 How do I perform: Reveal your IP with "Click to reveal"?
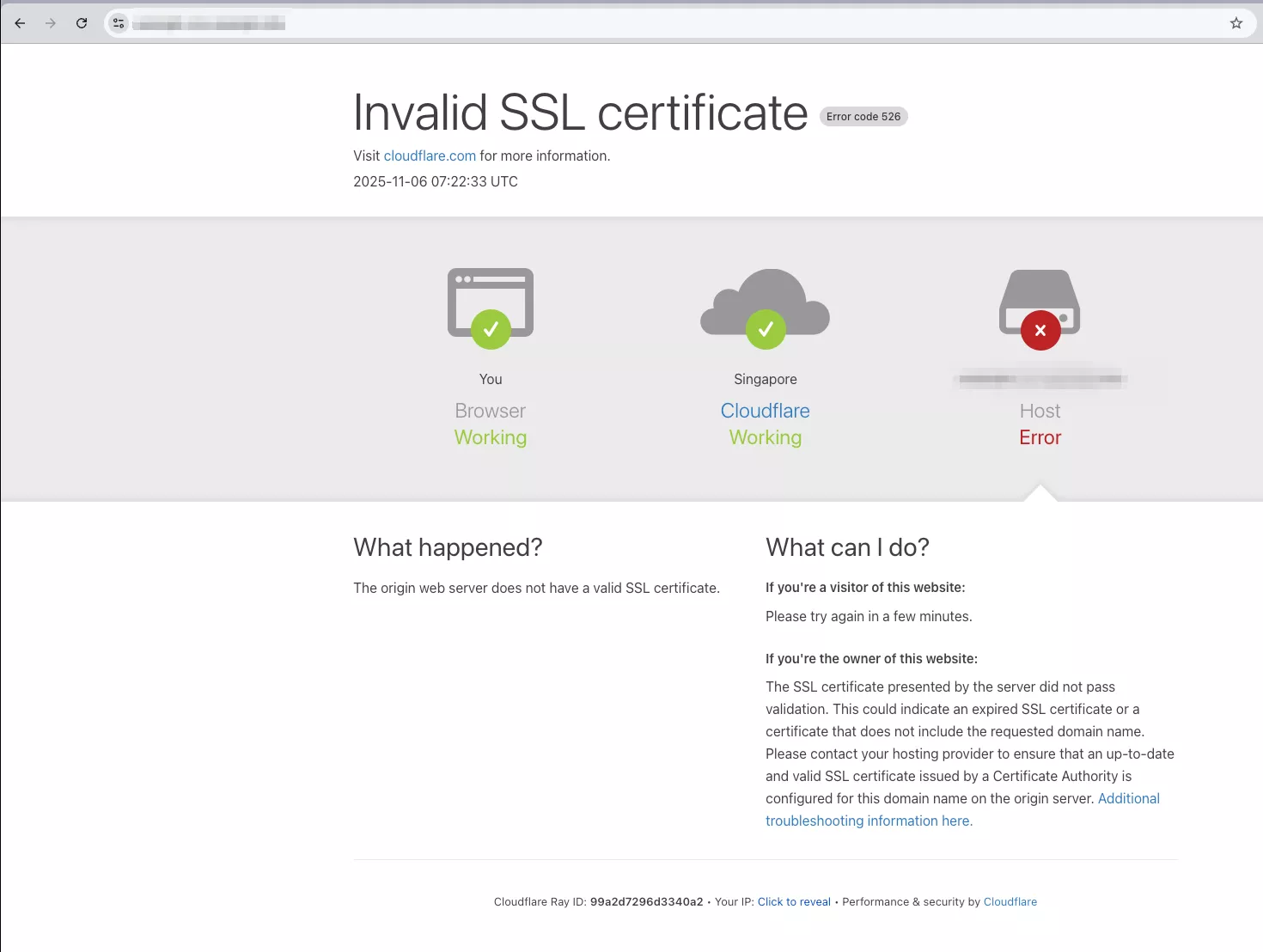(793, 901)
